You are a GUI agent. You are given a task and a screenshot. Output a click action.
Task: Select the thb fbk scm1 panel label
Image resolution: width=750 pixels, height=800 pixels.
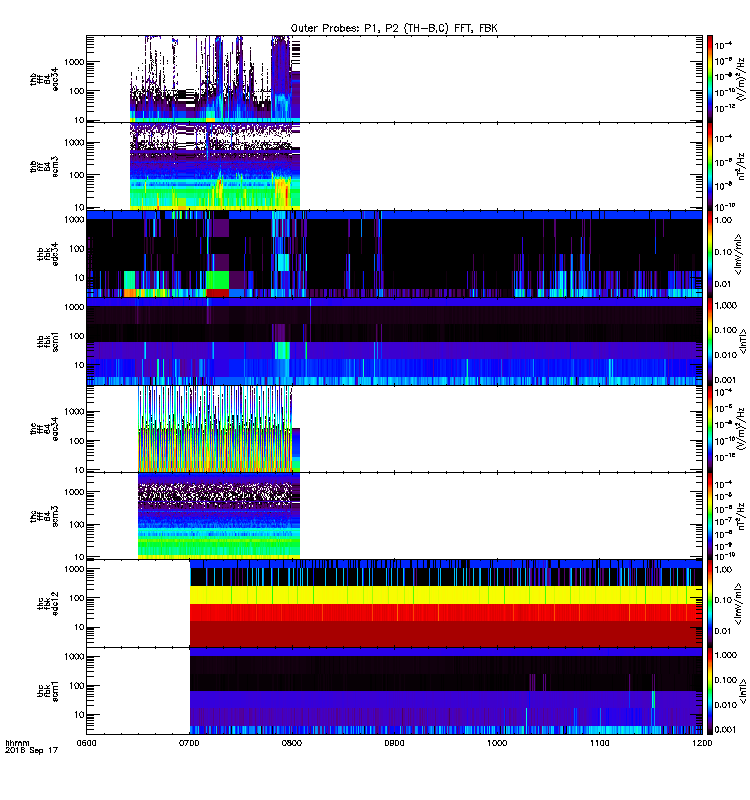pyautogui.click(x=47, y=342)
